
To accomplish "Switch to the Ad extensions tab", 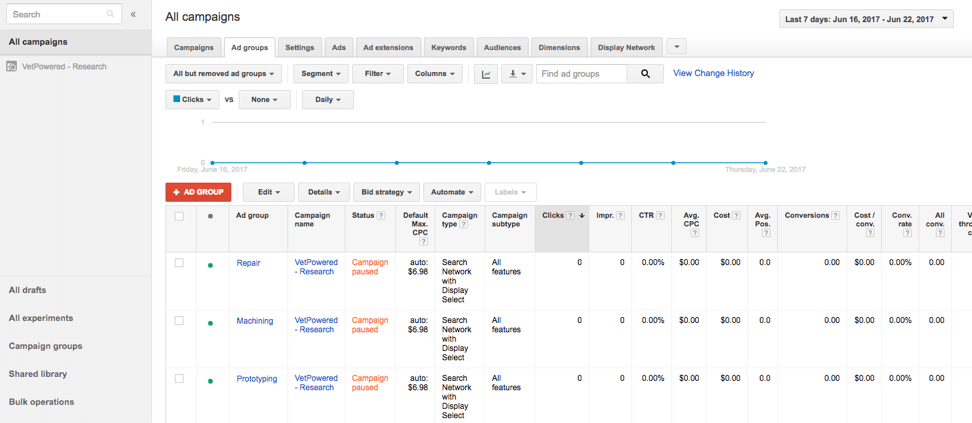I will 388,47.
